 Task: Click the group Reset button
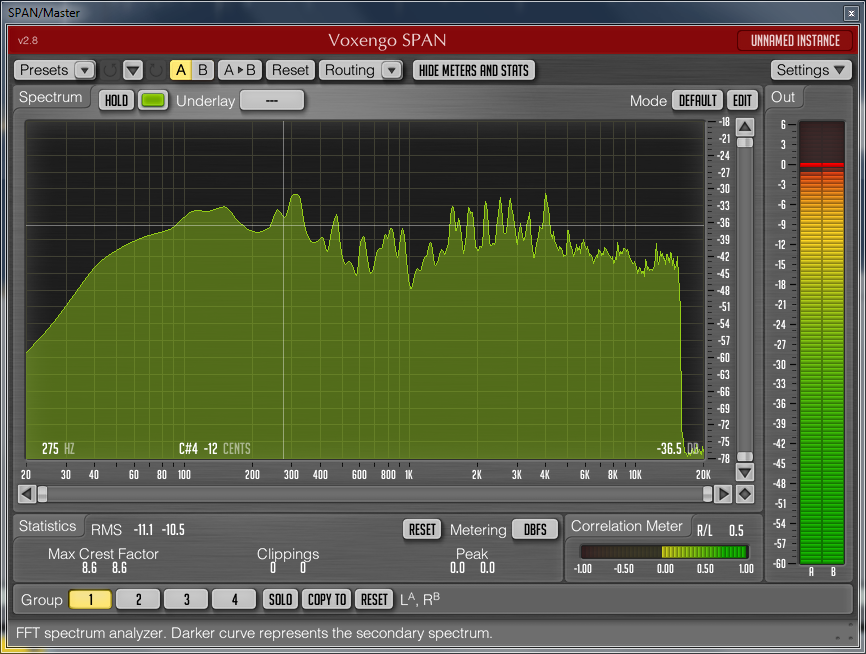coord(374,599)
